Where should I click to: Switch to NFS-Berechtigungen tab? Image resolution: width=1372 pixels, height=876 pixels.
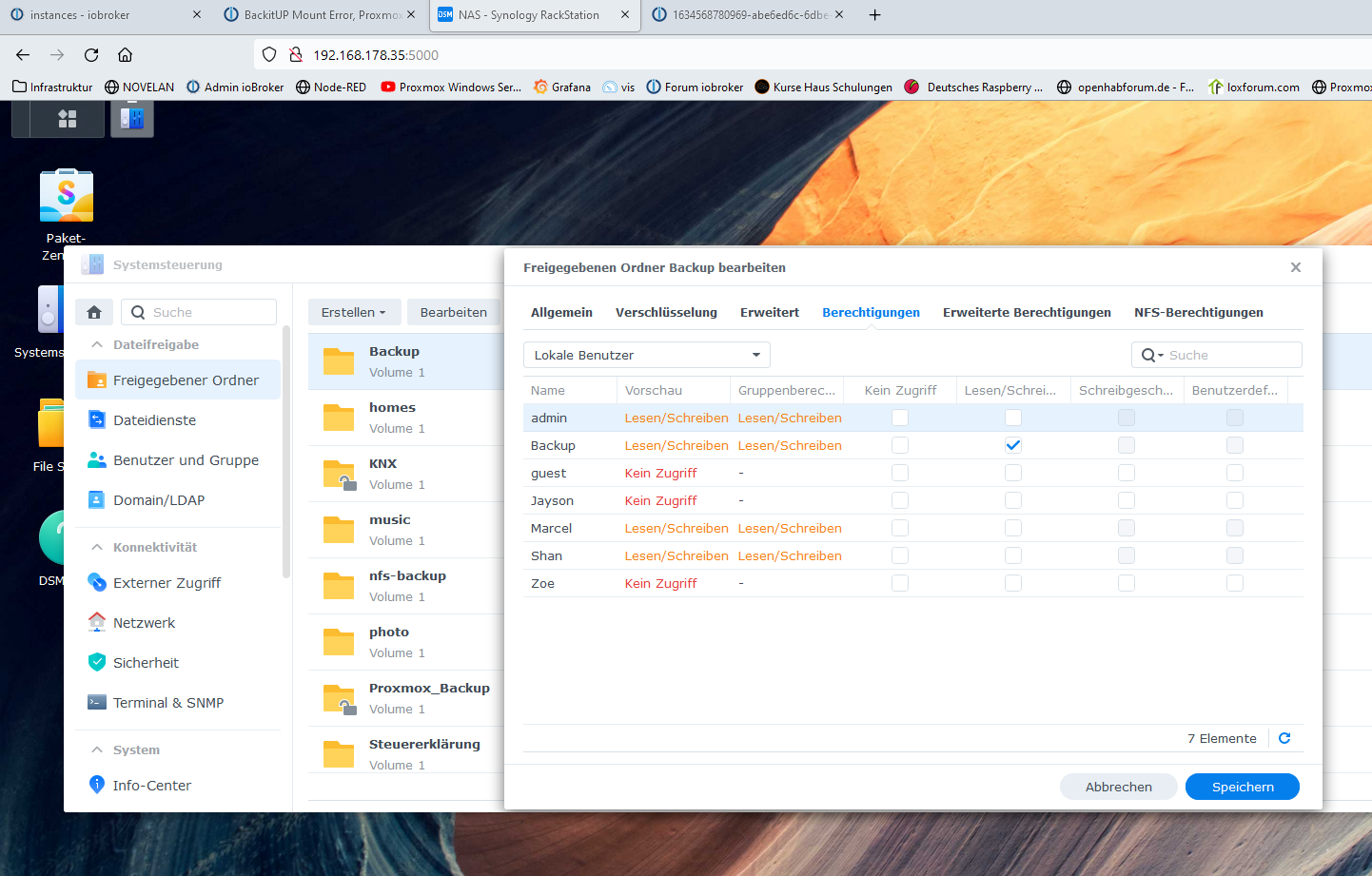pos(1199,312)
